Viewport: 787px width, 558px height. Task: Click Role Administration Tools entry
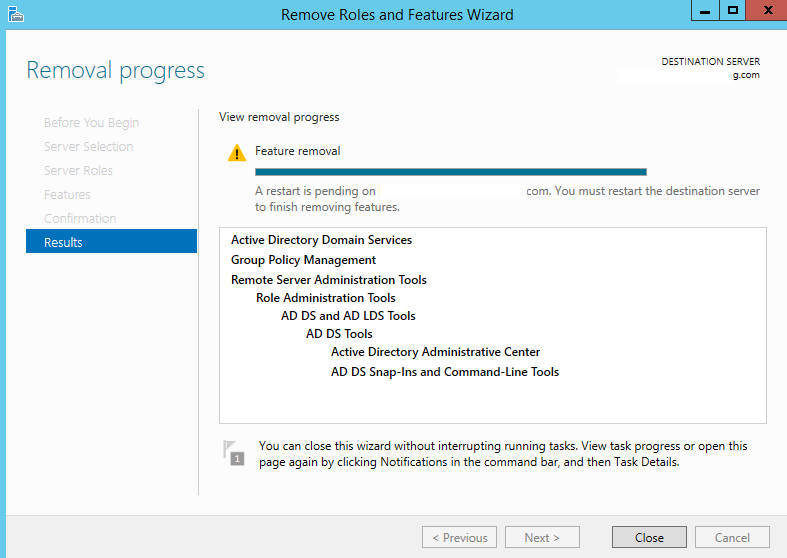(326, 298)
